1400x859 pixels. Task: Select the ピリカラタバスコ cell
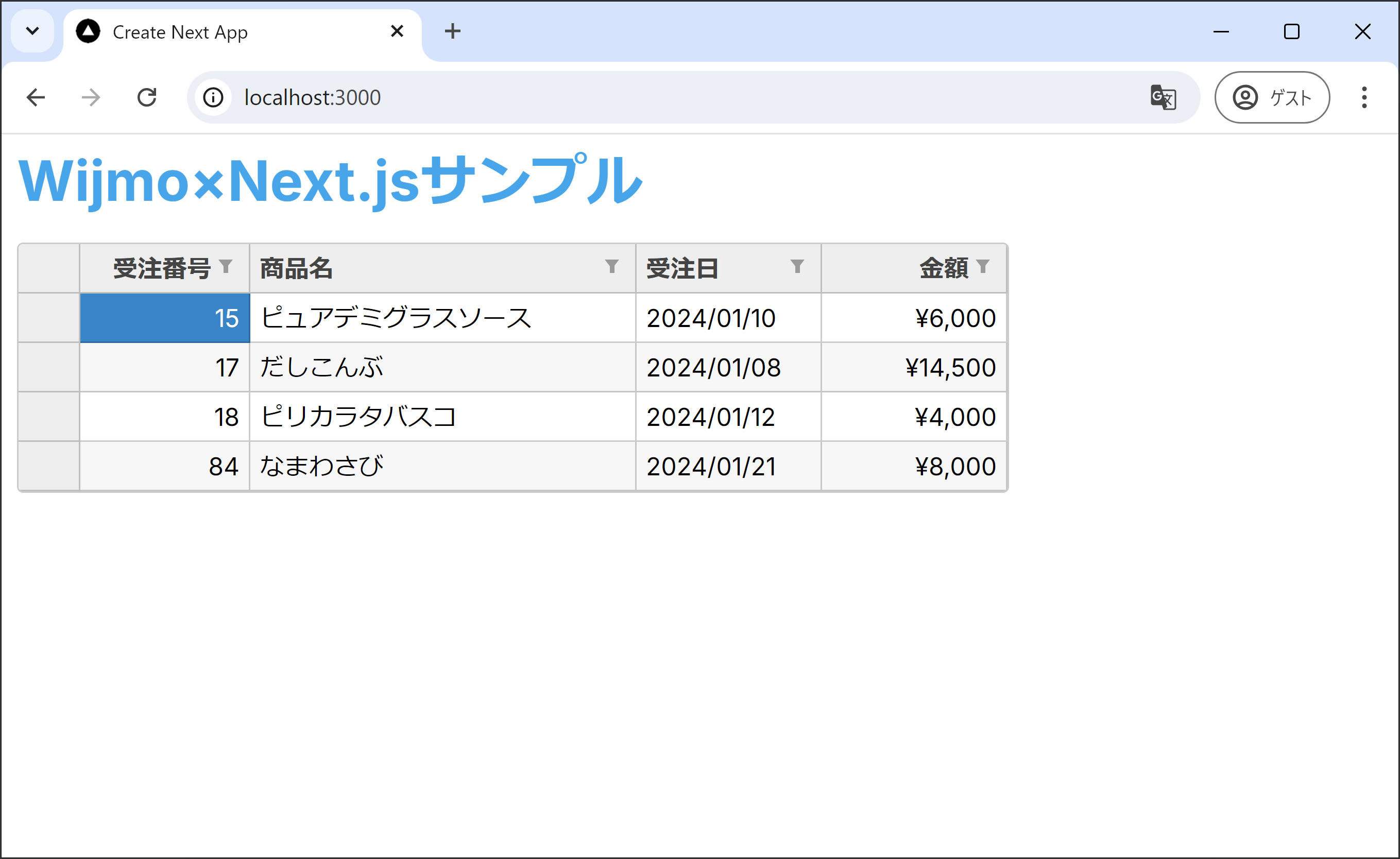point(442,417)
